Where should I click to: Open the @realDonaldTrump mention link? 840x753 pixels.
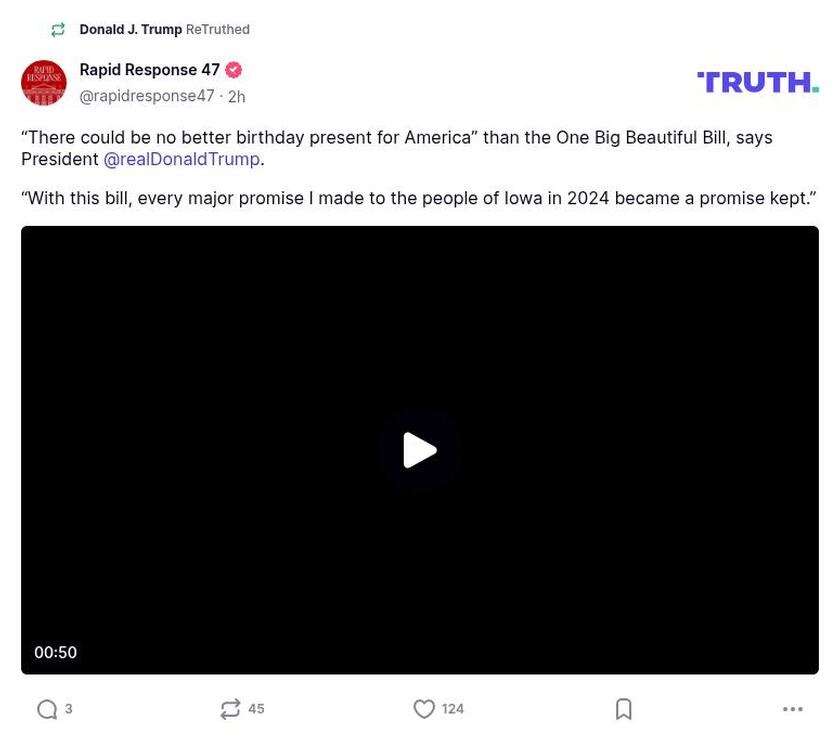pyautogui.click(x=182, y=159)
